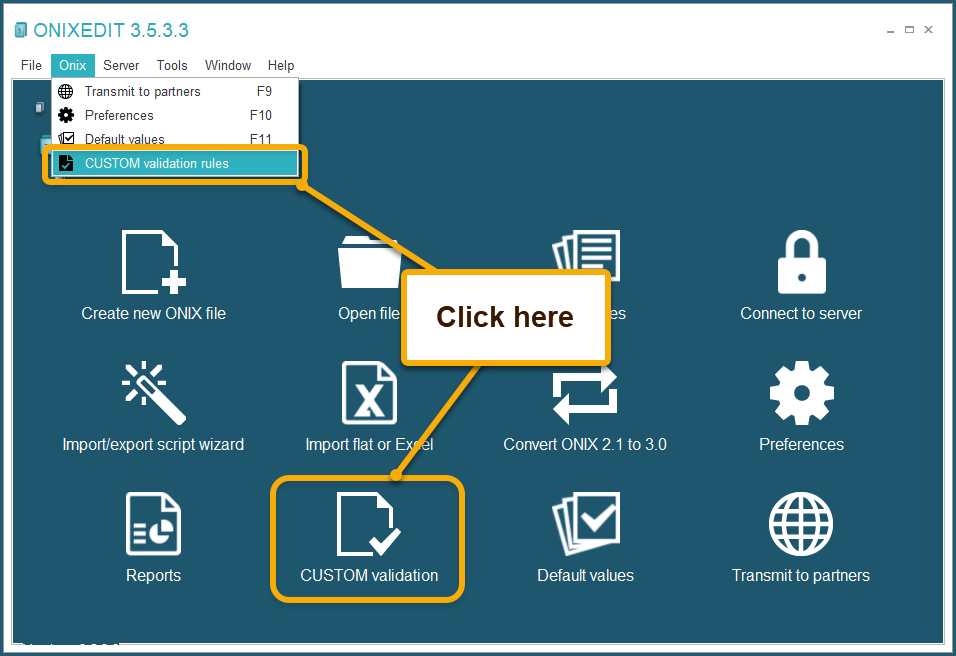Start Convert ONIX 2.1 to 3.0 icon
956x656 pixels.
(585, 395)
